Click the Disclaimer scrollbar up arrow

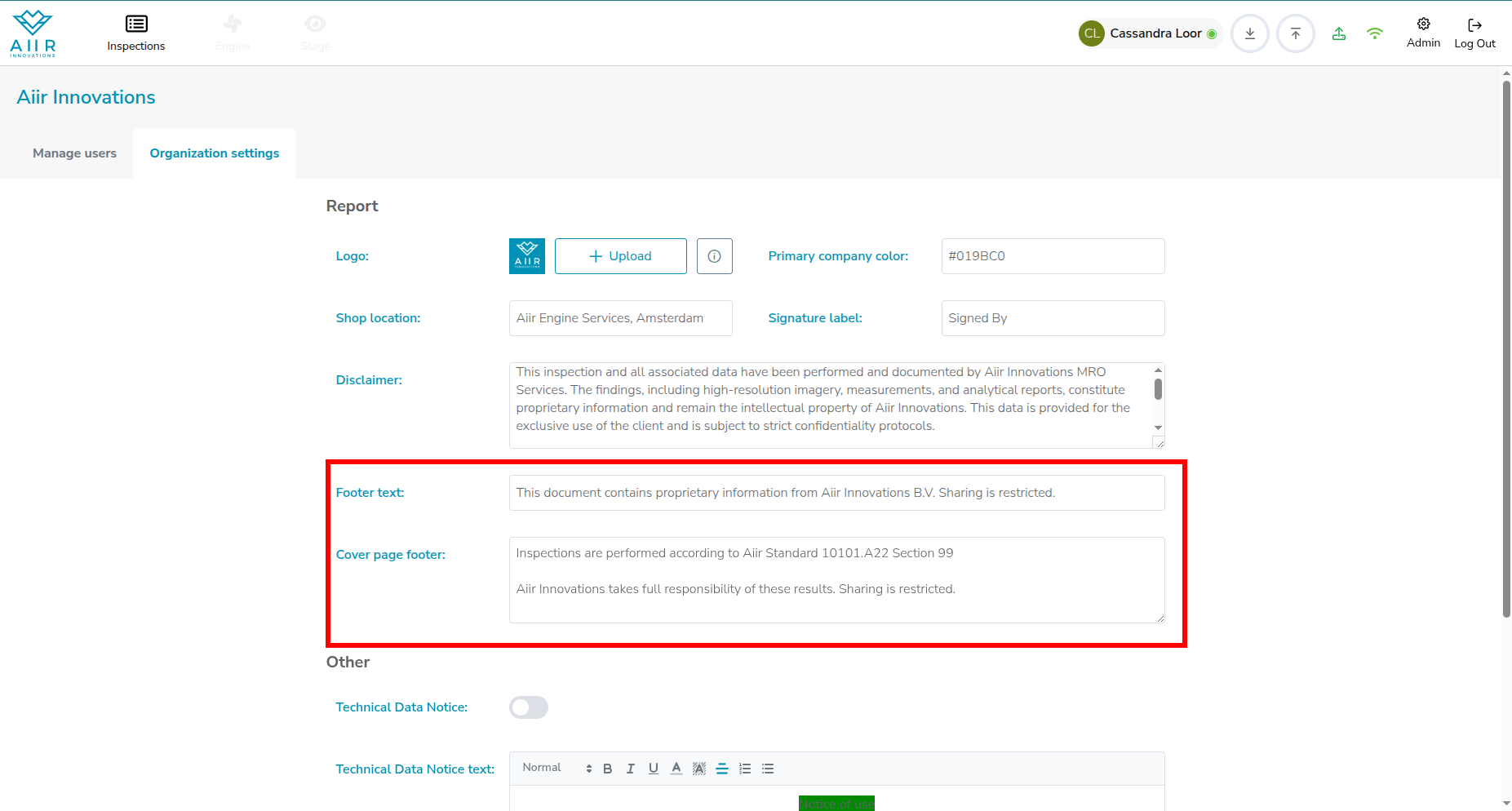[1158, 370]
